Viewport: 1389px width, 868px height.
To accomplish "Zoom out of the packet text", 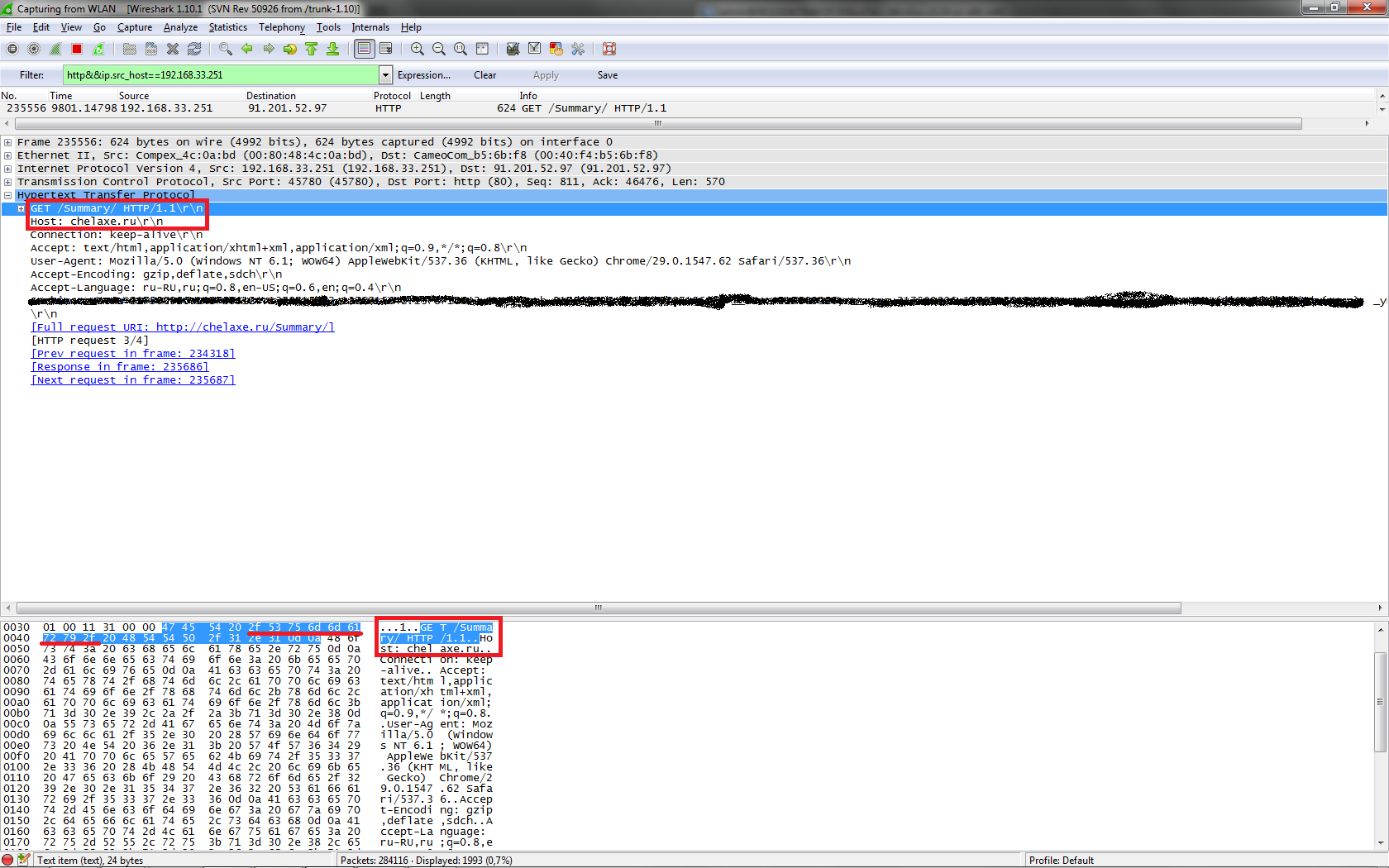I will (x=439, y=49).
